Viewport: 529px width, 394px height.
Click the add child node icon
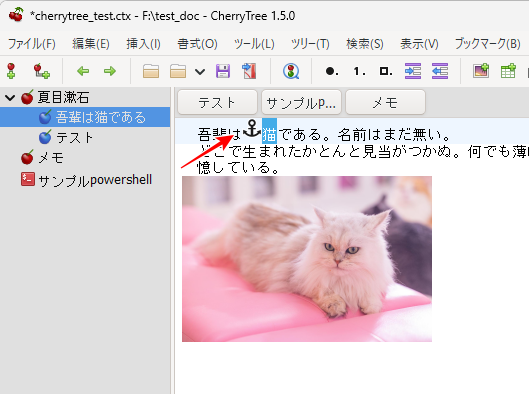tap(41, 71)
